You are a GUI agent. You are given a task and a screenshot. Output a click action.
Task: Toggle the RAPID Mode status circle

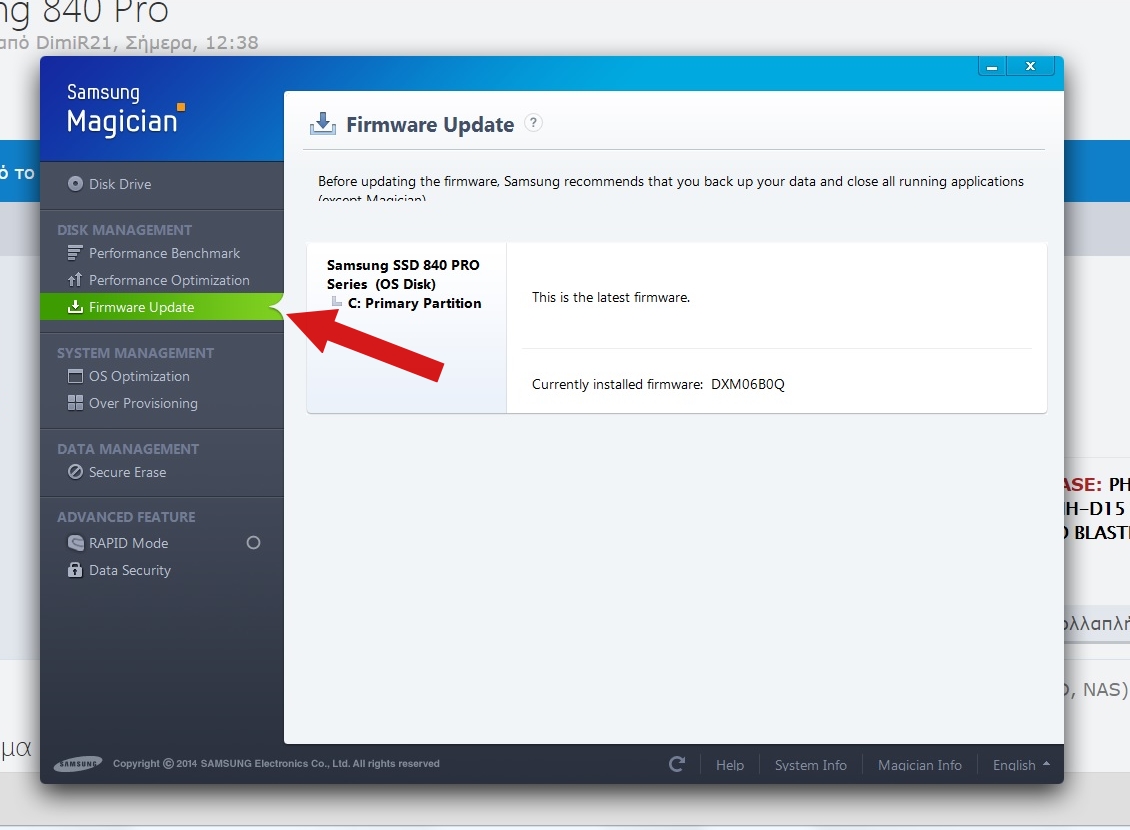[x=253, y=543]
